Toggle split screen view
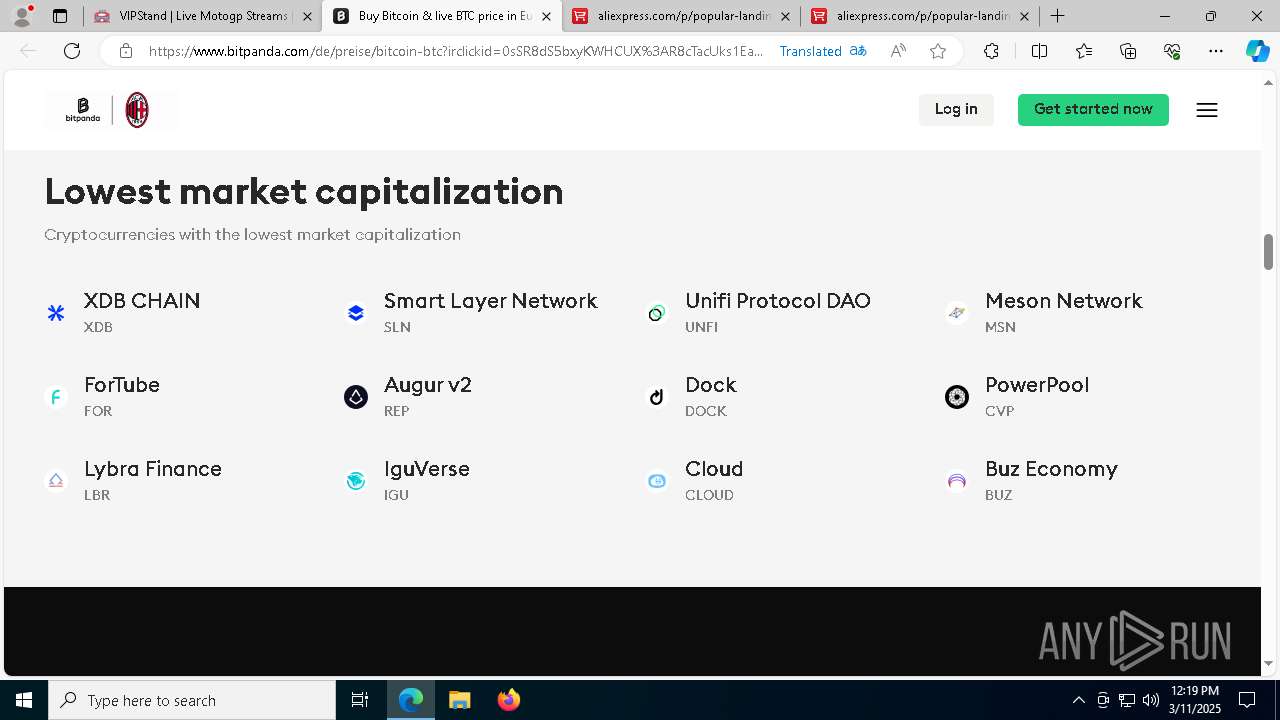Image resolution: width=1280 pixels, height=720 pixels. point(1039,51)
